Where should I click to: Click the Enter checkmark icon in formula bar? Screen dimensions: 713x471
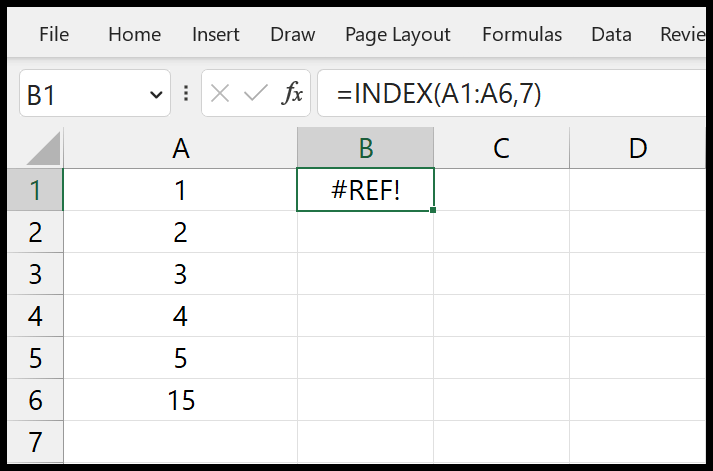click(256, 94)
